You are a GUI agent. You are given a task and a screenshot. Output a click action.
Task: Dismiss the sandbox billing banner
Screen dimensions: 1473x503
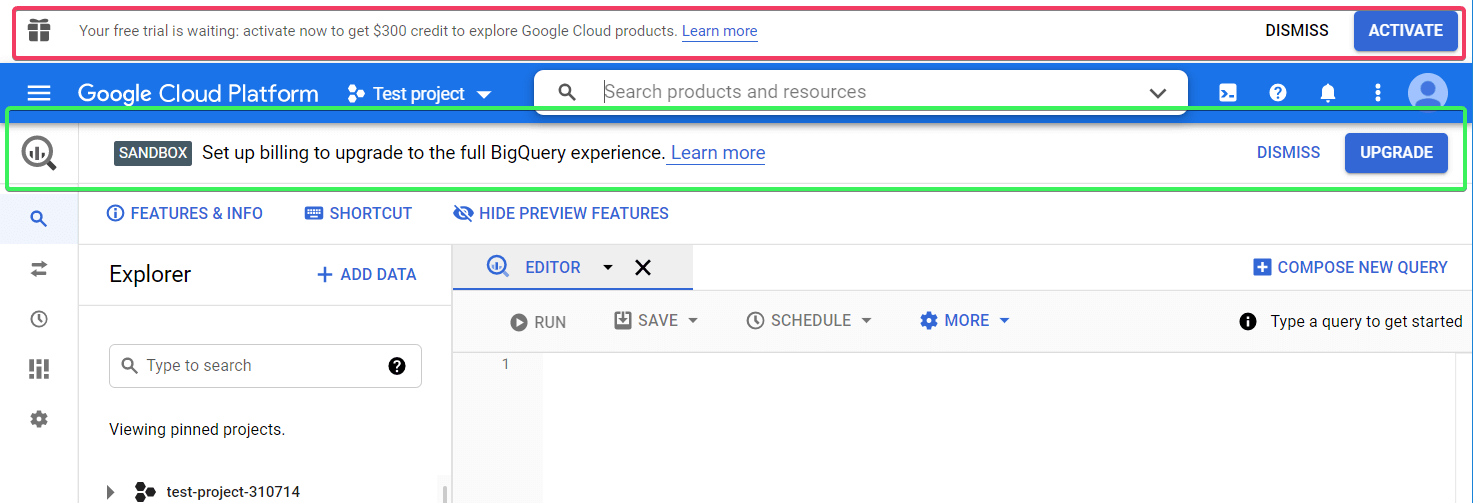click(x=1288, y=153)
